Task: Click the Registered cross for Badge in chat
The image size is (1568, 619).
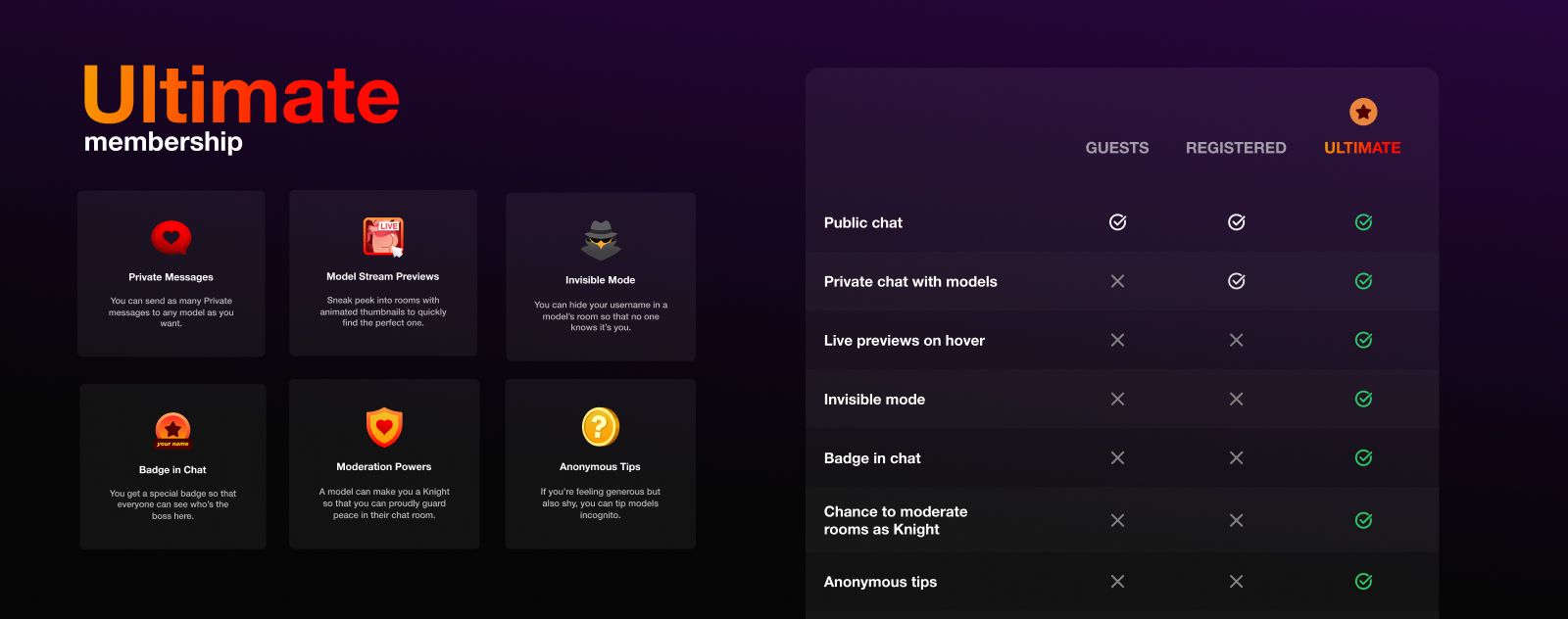Action: tap(1236, 457)
